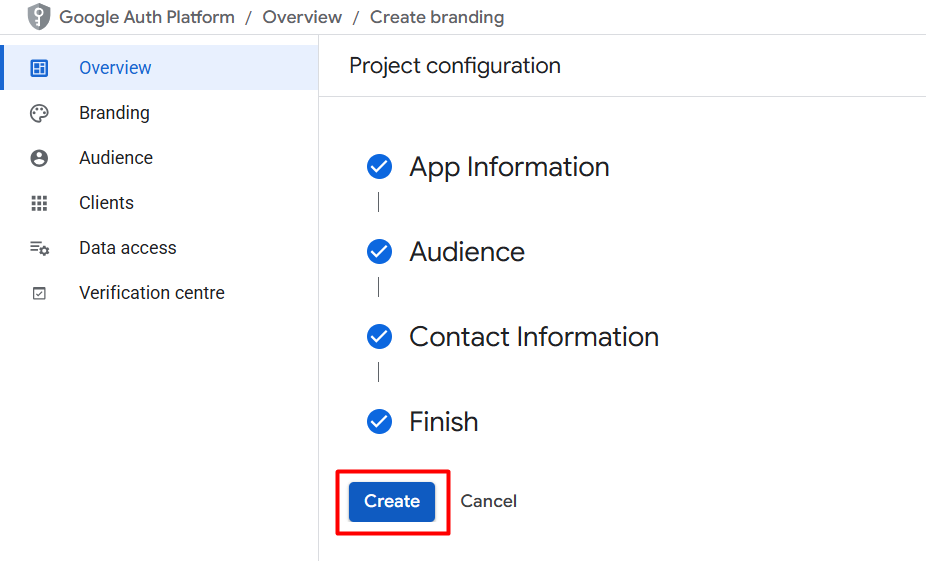The width and height of the screenshot is (926, 561).
Task: Click the Branding palette icon
Action: pos(39,113)
